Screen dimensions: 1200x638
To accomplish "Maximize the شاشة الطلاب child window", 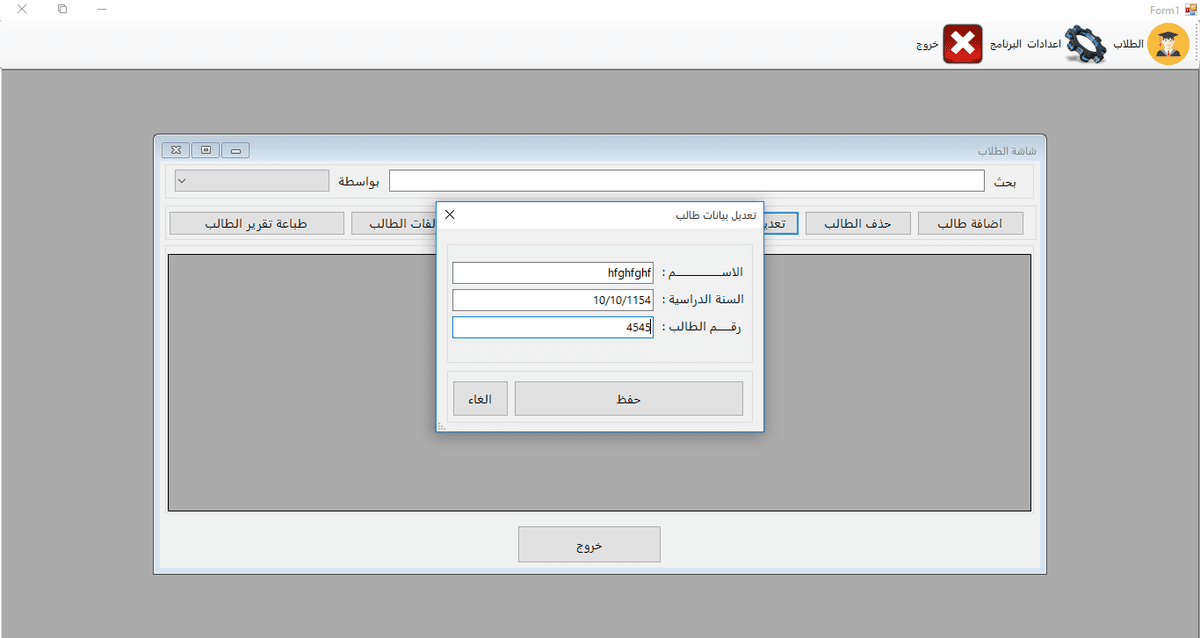I will tap(206, 150).
